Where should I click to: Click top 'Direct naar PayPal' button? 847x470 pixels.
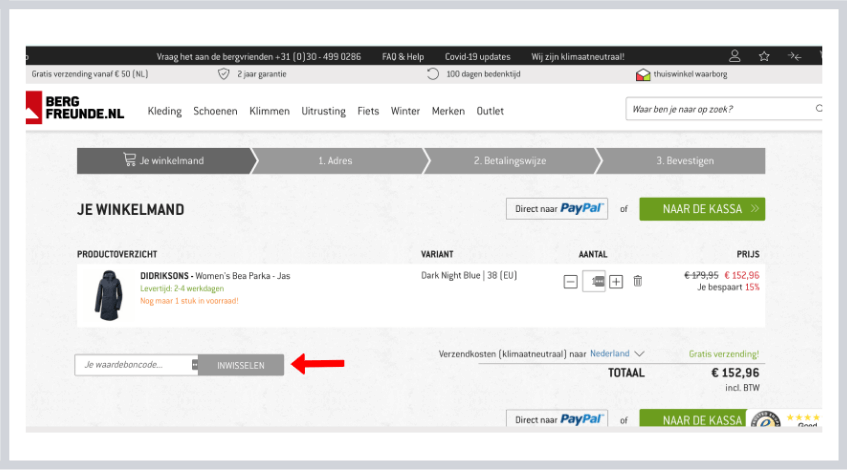tap(557, 209)
